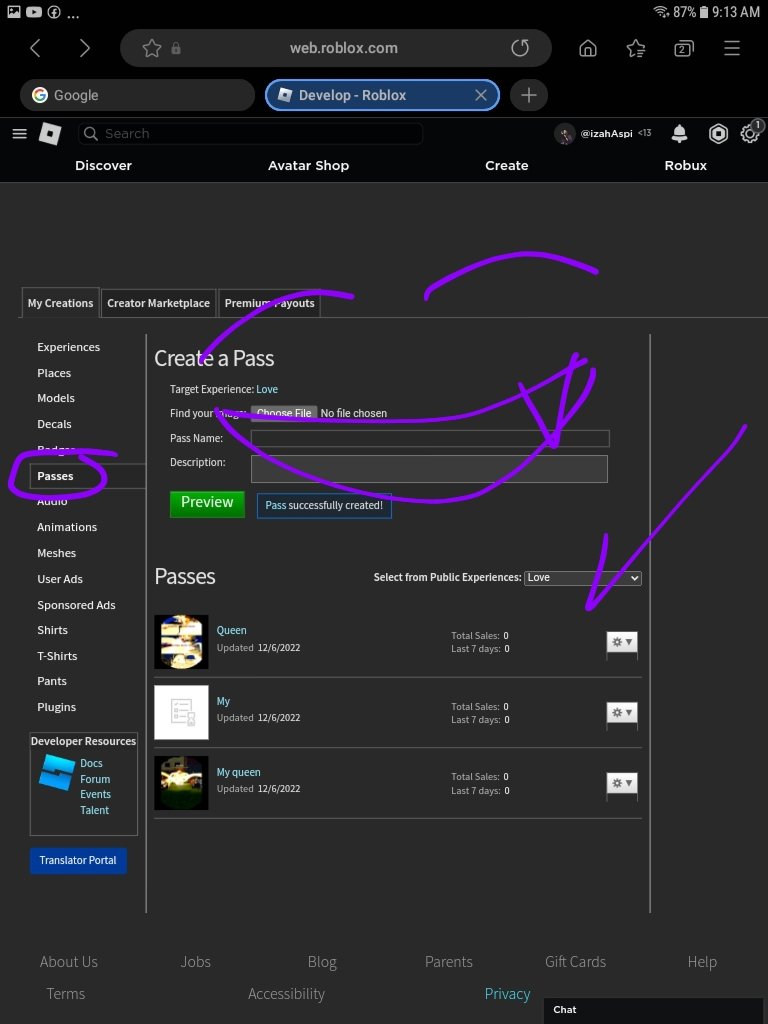Screen dimensions: 768x1024
Task: Reload the page with the refresh icon
Action: [520, 48]
